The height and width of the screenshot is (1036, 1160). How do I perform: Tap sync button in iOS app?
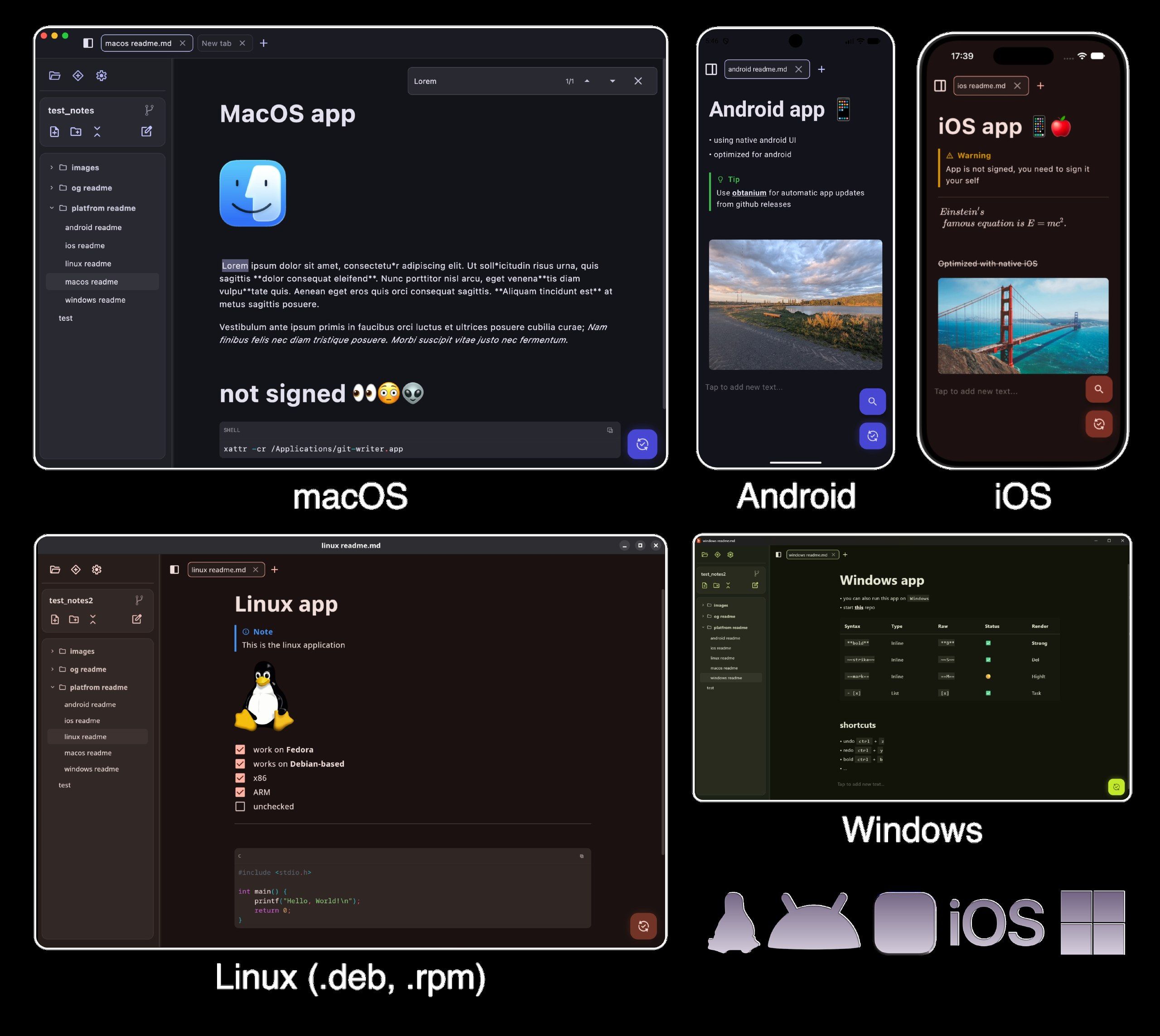pos(1098,424)
